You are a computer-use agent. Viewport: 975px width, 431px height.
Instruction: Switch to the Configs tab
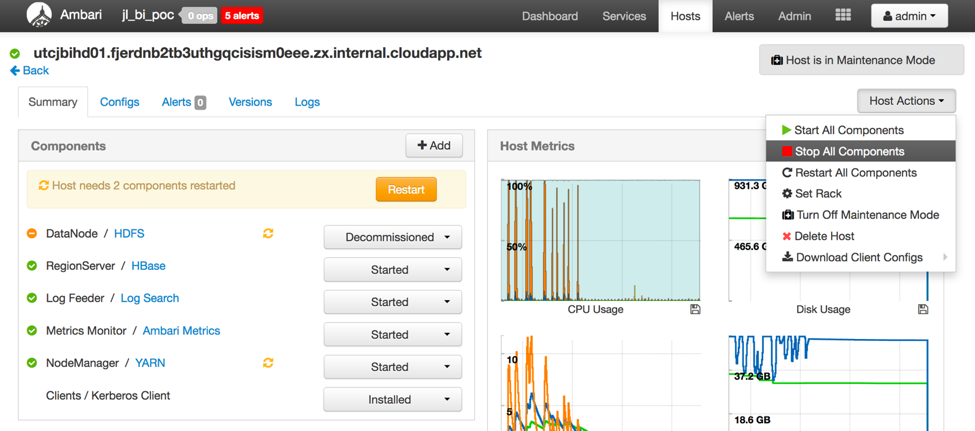120,102
